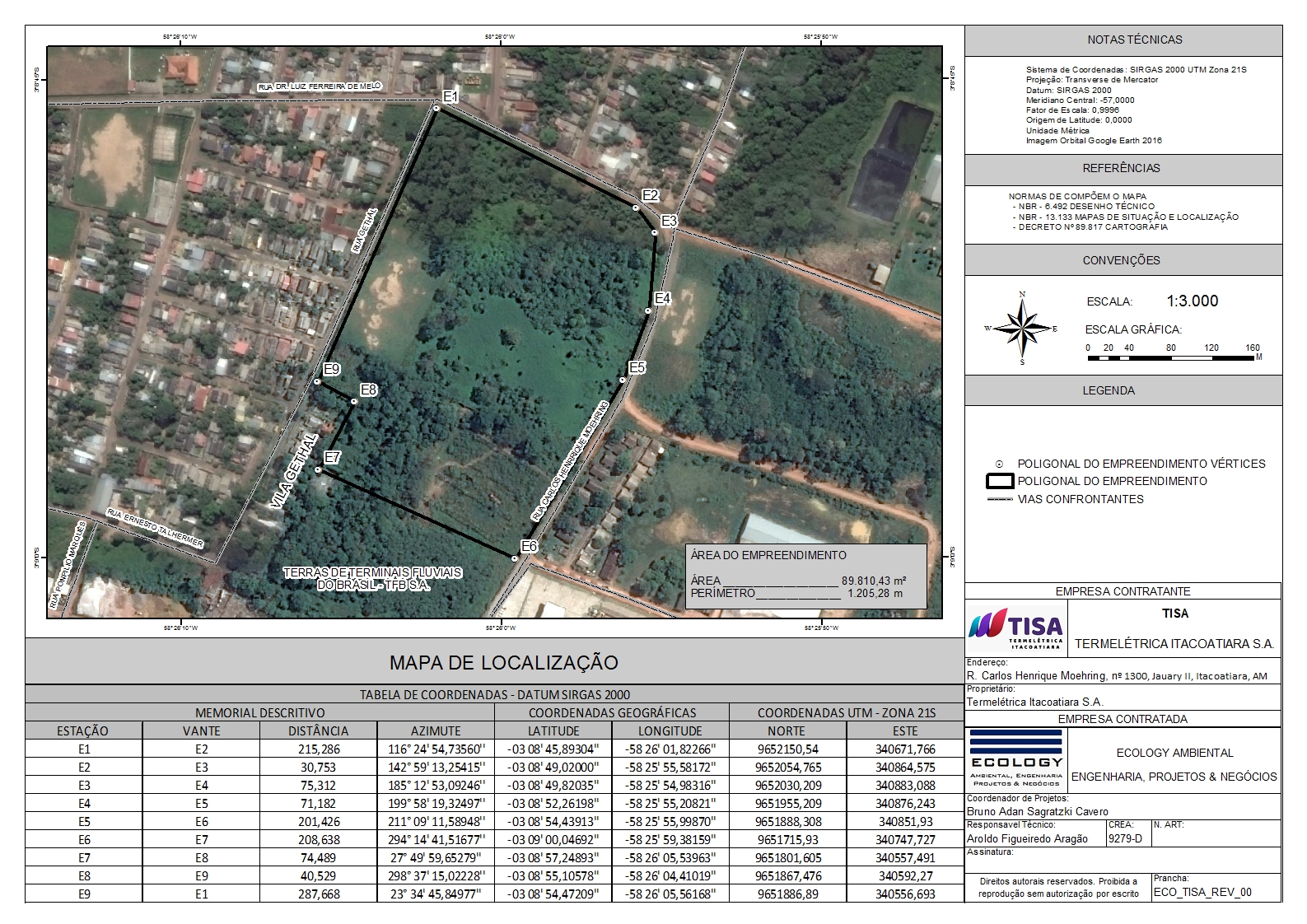
Task: Click the LONGITUDE column header
Action: click(x=670, y=730)
